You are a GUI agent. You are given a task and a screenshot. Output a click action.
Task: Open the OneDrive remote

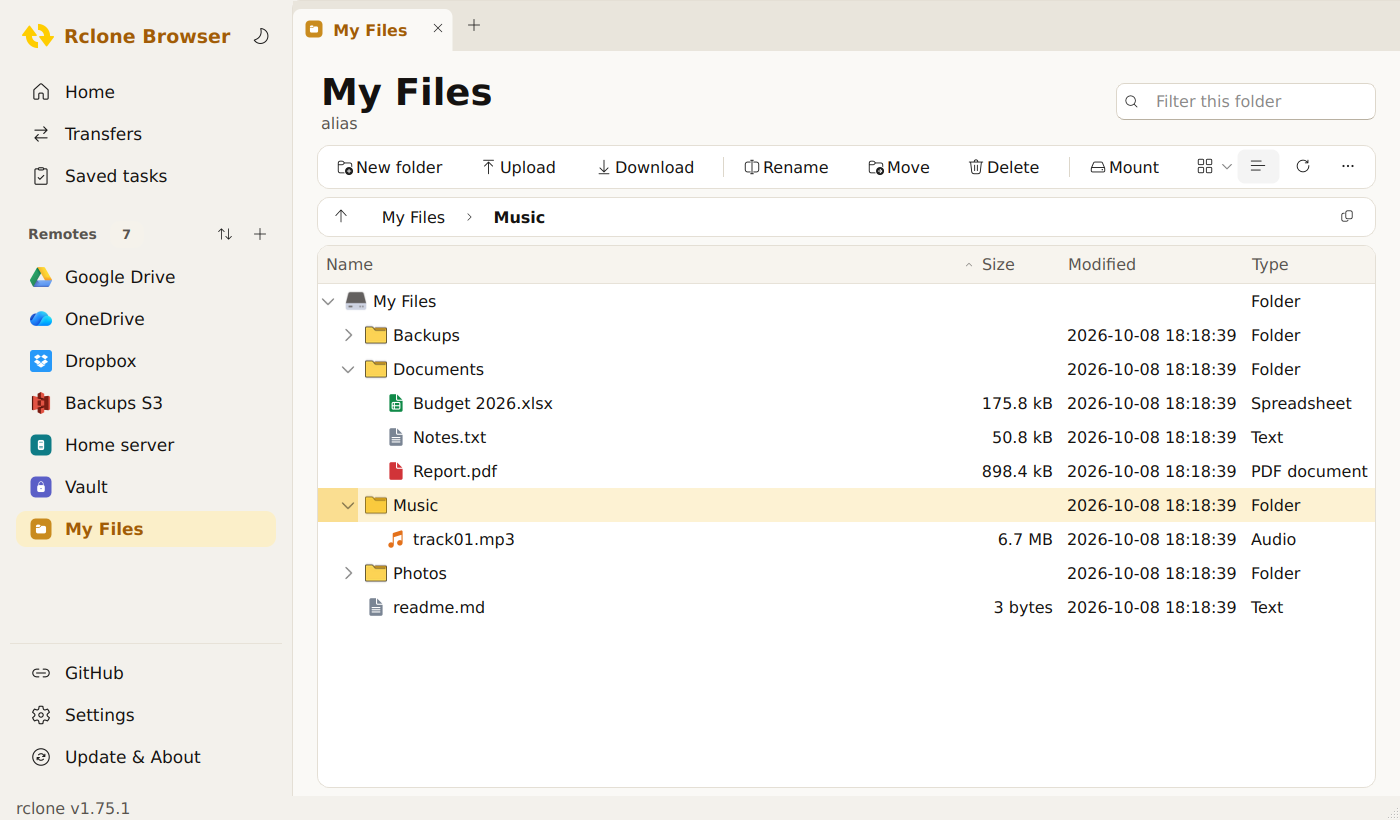146,319
